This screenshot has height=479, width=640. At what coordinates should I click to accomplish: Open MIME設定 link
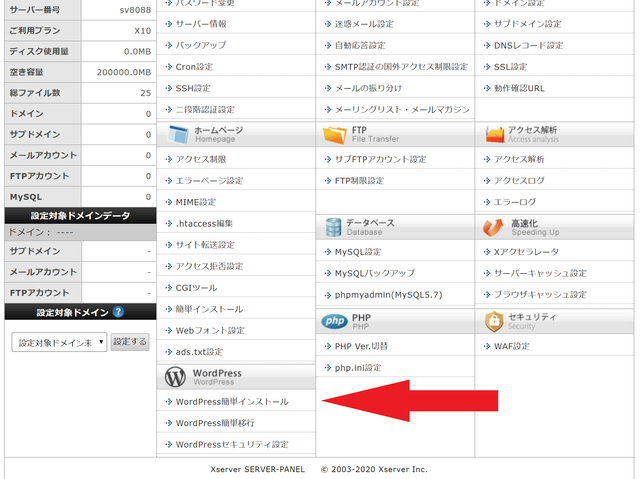pyautogui.click(x=196, y=202)
